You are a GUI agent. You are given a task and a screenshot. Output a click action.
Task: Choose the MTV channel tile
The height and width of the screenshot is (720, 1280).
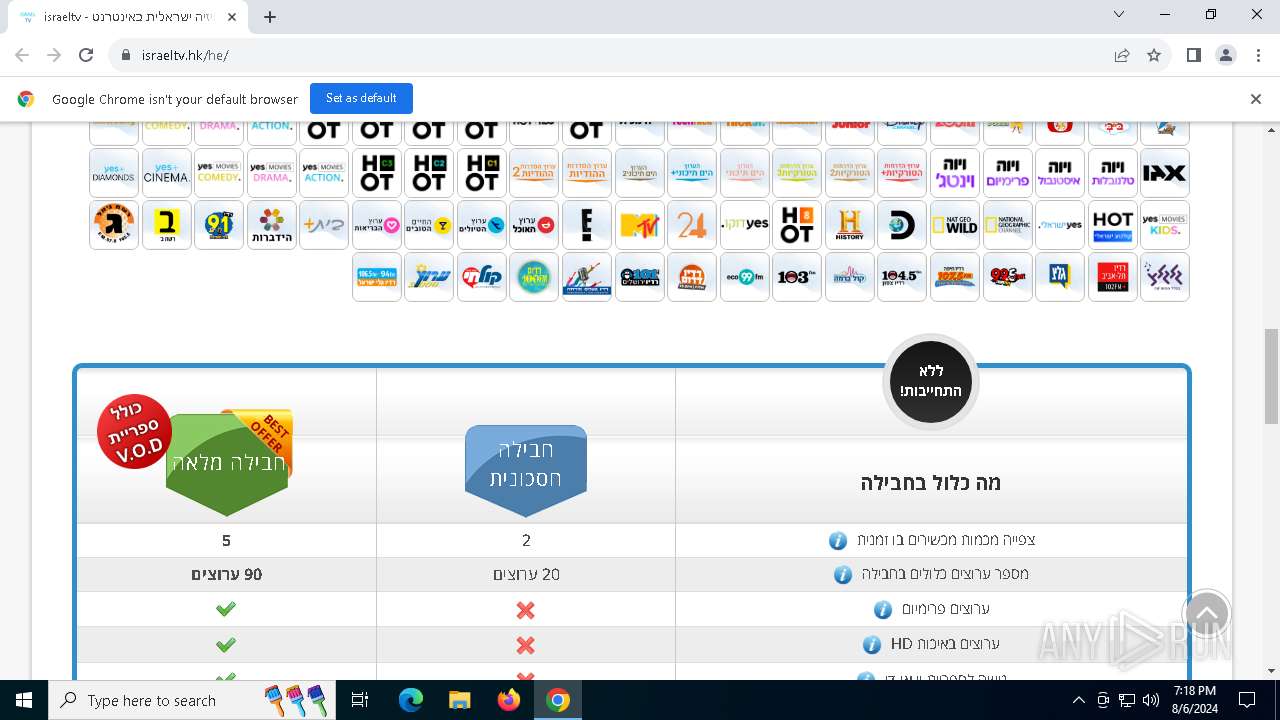(x=639, y=225)
